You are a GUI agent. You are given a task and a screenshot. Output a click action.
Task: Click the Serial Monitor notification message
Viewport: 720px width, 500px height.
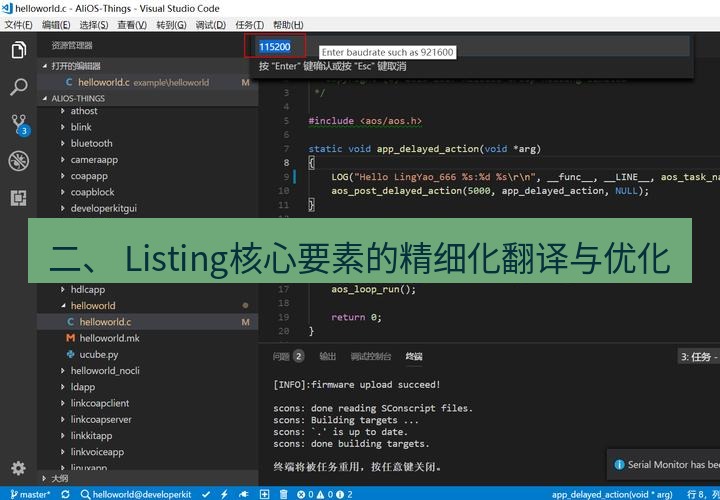point(674,465)
